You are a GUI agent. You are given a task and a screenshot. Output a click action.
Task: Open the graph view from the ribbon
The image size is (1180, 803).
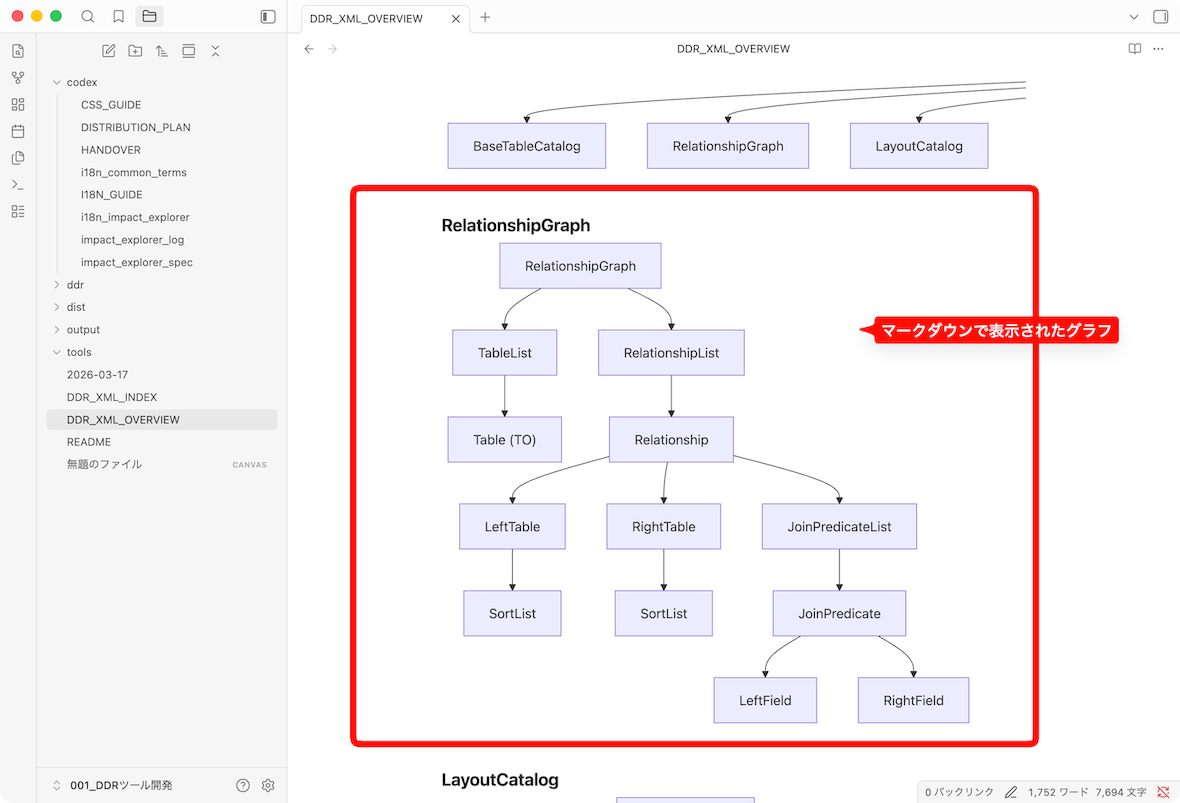[x=18, y=78]
